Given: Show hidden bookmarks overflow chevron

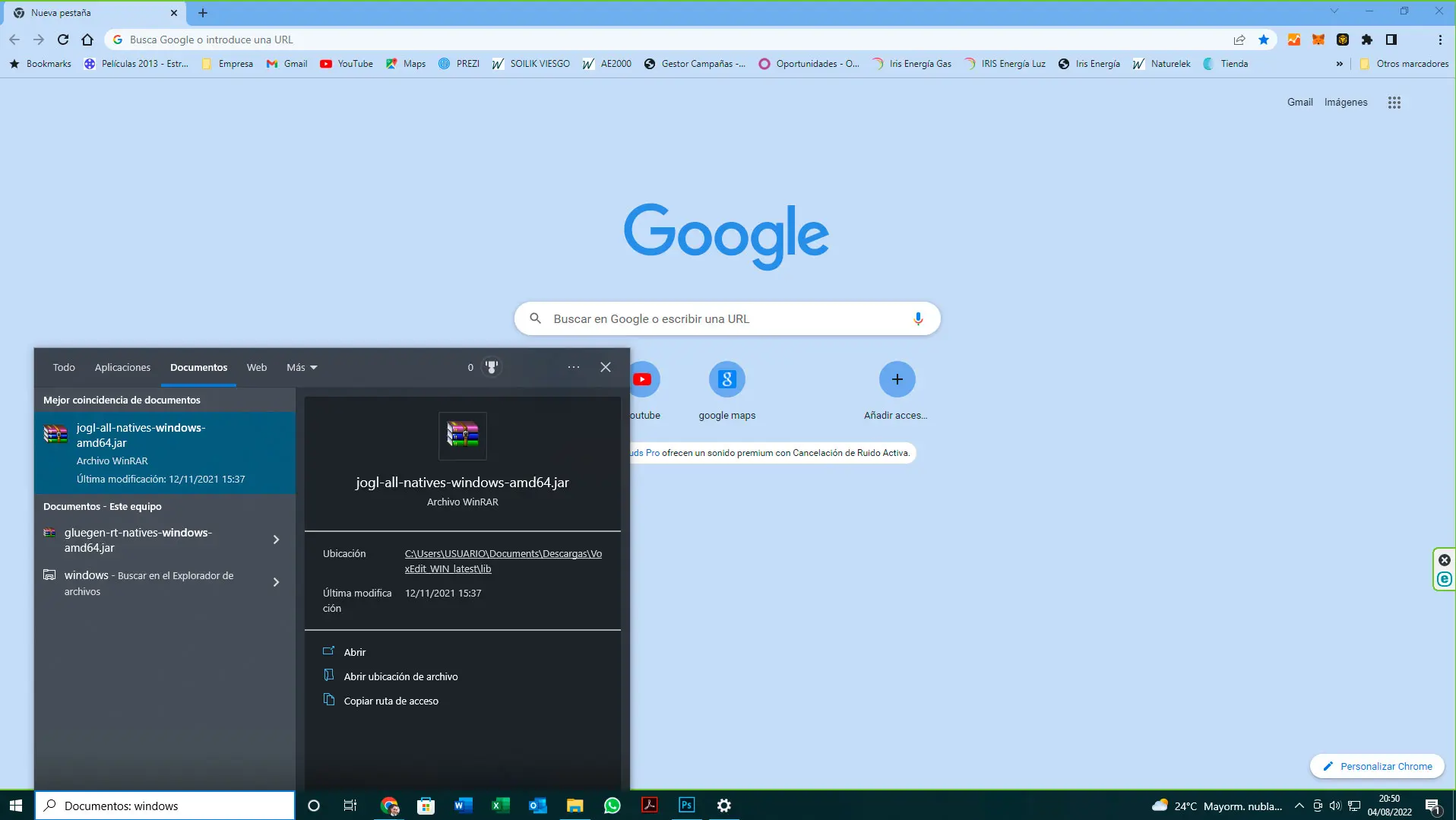Looking at the screenshot, I should 1339,64.
